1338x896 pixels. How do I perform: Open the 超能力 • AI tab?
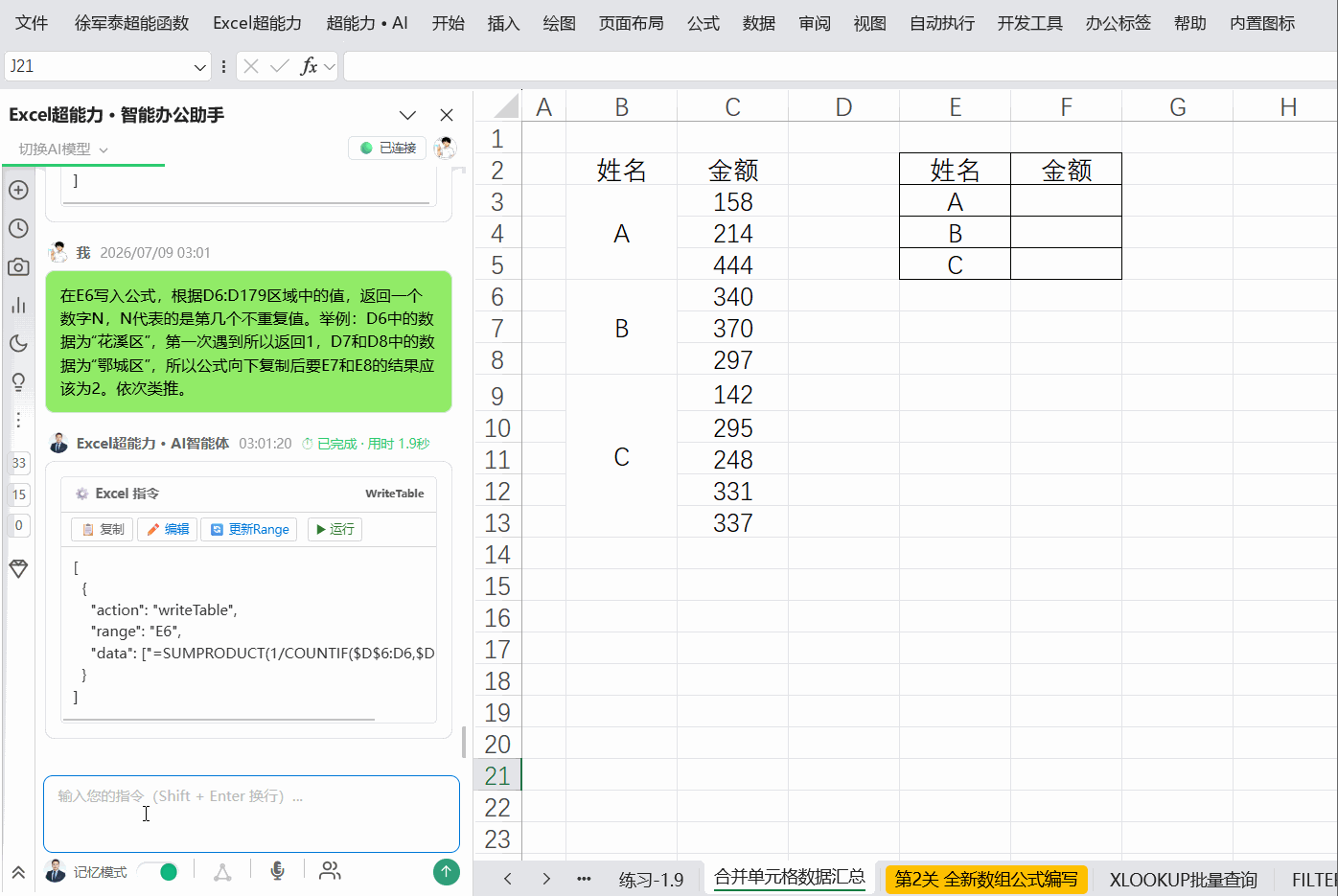pos(367,23)
